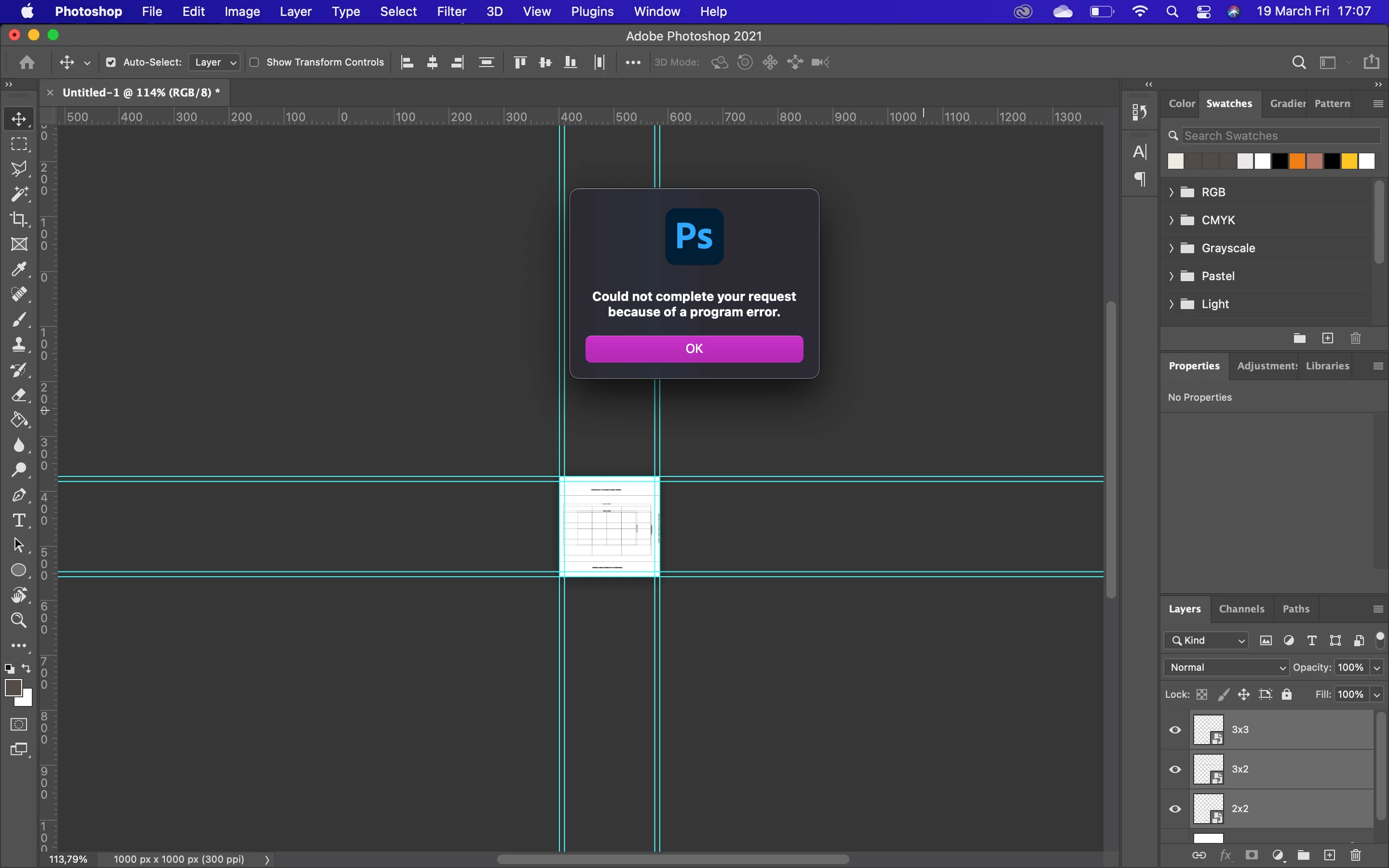Click the delete layer trash icon

(x=1356, y=855)
